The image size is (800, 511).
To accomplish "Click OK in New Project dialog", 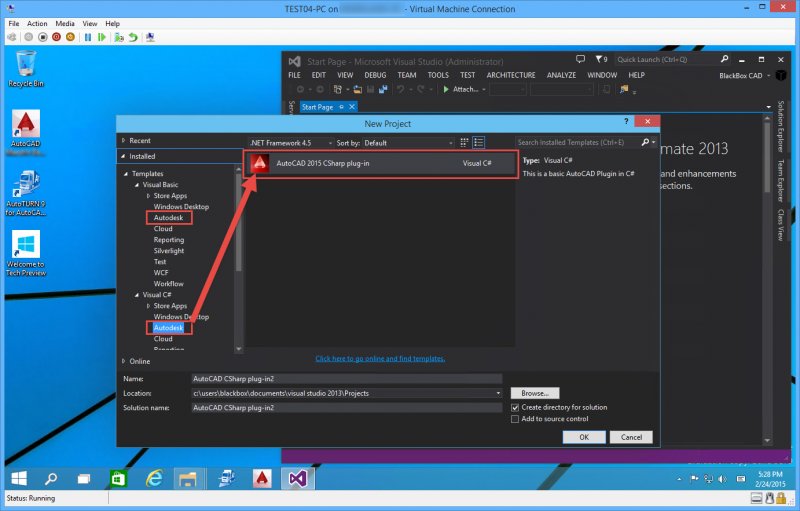I will (584, 437).
